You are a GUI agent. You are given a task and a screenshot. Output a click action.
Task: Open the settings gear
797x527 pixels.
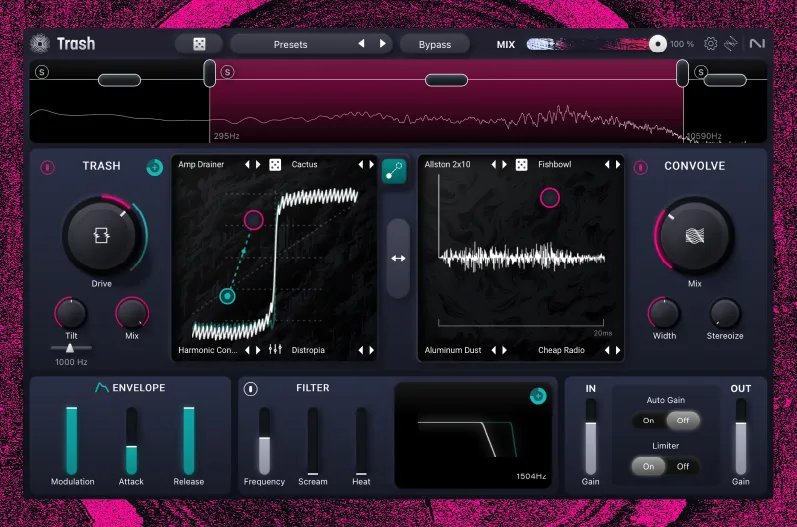pyautogui.click(x=711, y=44)
